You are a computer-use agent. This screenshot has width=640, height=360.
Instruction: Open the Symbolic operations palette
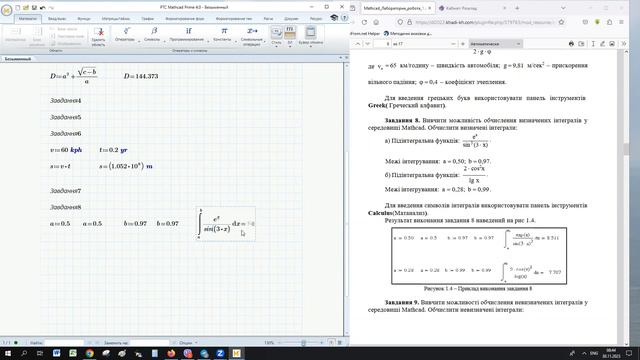(x=251, y=36)
